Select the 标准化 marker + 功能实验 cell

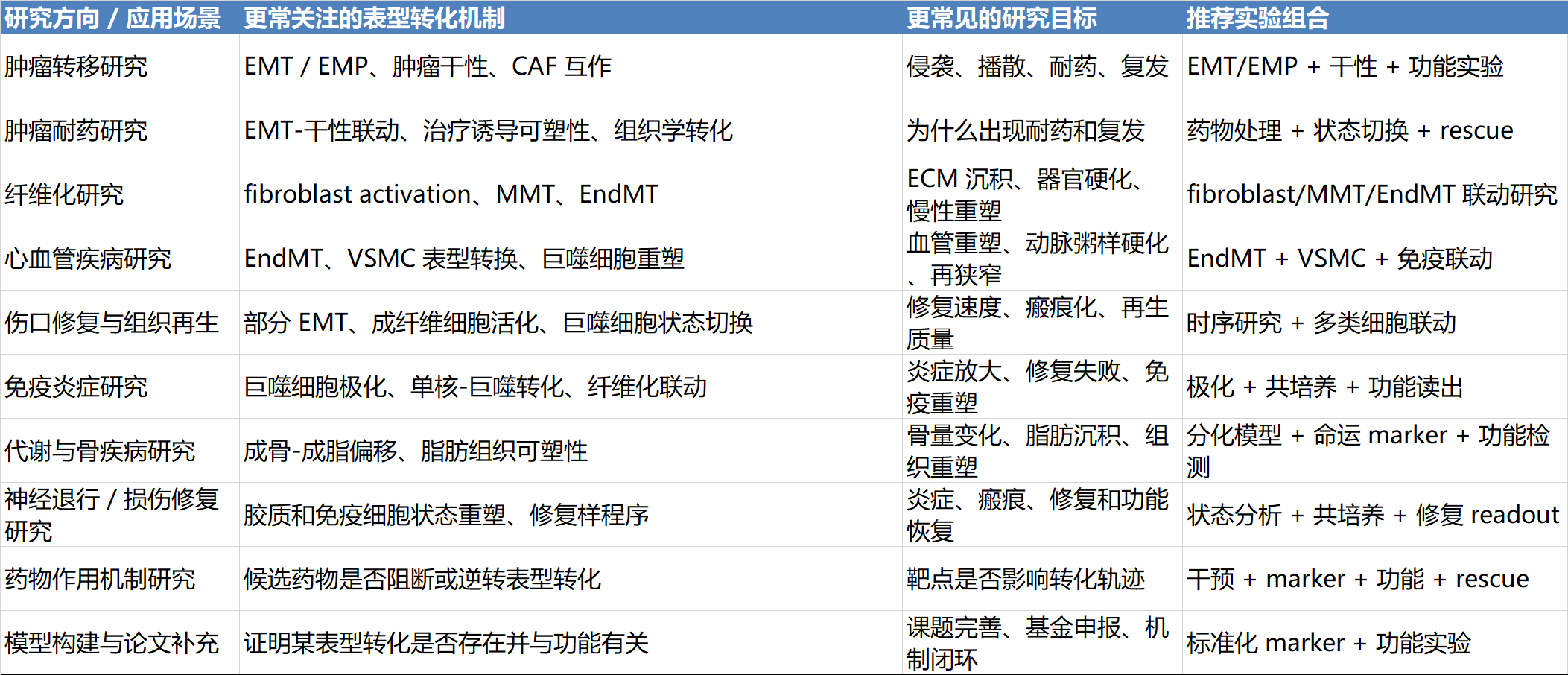1328,643
